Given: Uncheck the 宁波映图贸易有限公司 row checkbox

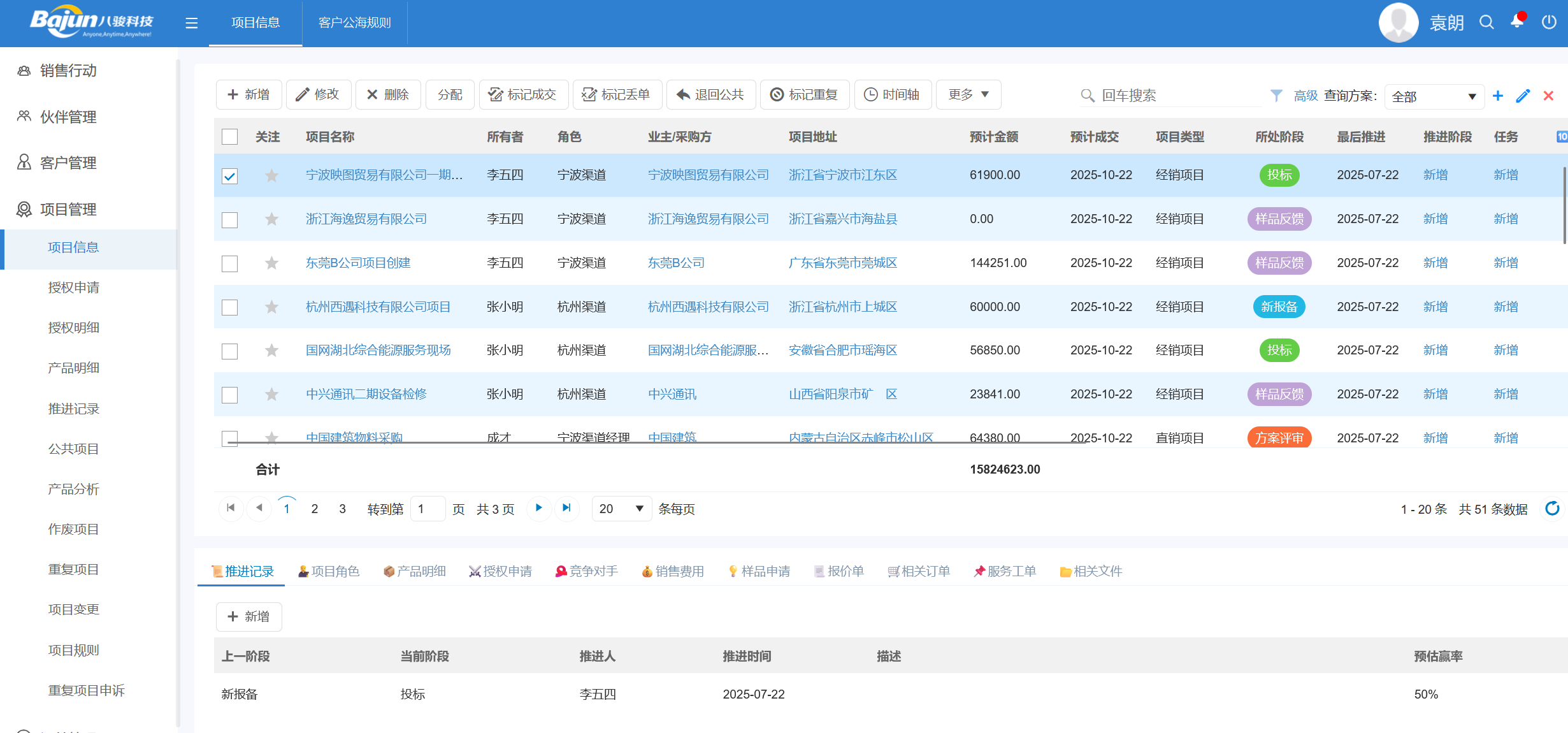Looking at the screenshot, I should [x=229, y=175].
